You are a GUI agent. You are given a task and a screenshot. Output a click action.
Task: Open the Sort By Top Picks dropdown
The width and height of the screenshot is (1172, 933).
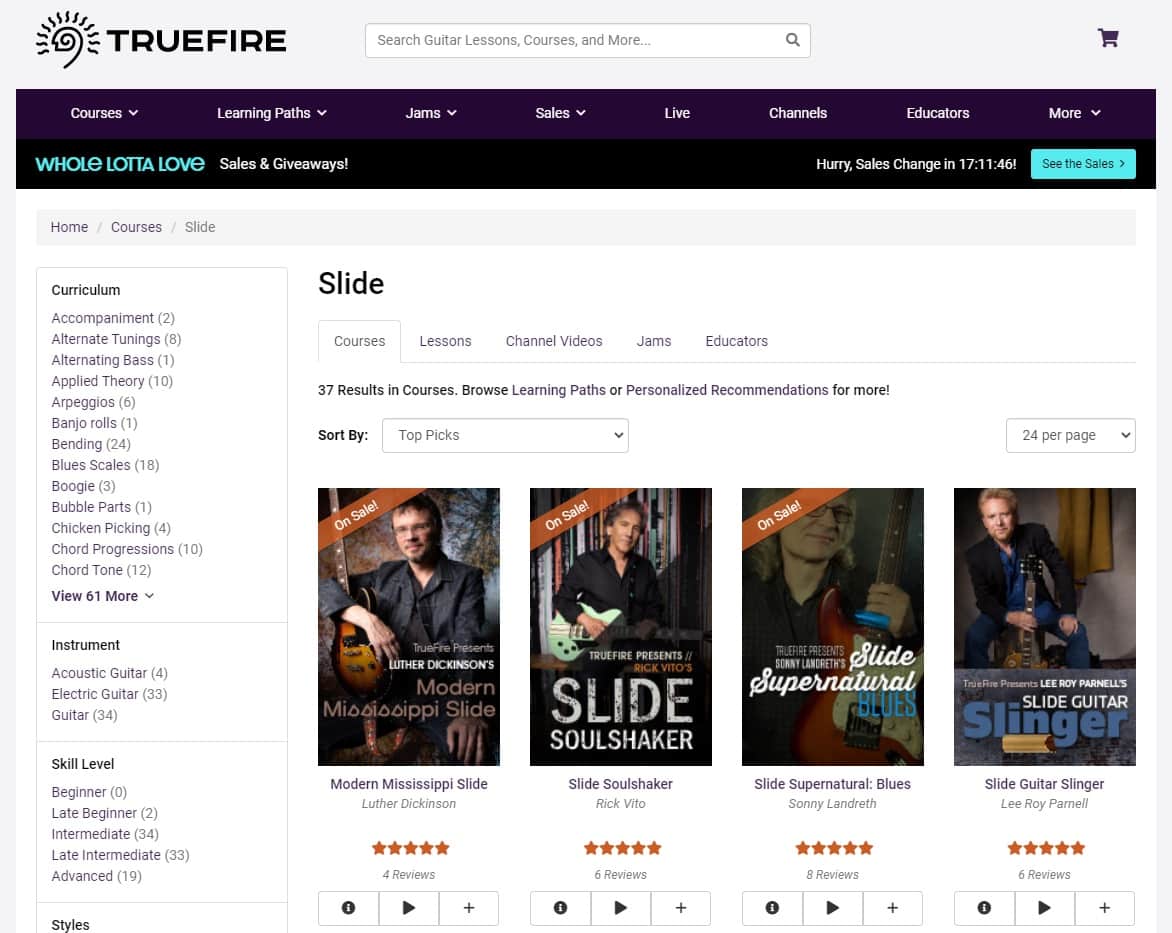click(x=505, y=435)
